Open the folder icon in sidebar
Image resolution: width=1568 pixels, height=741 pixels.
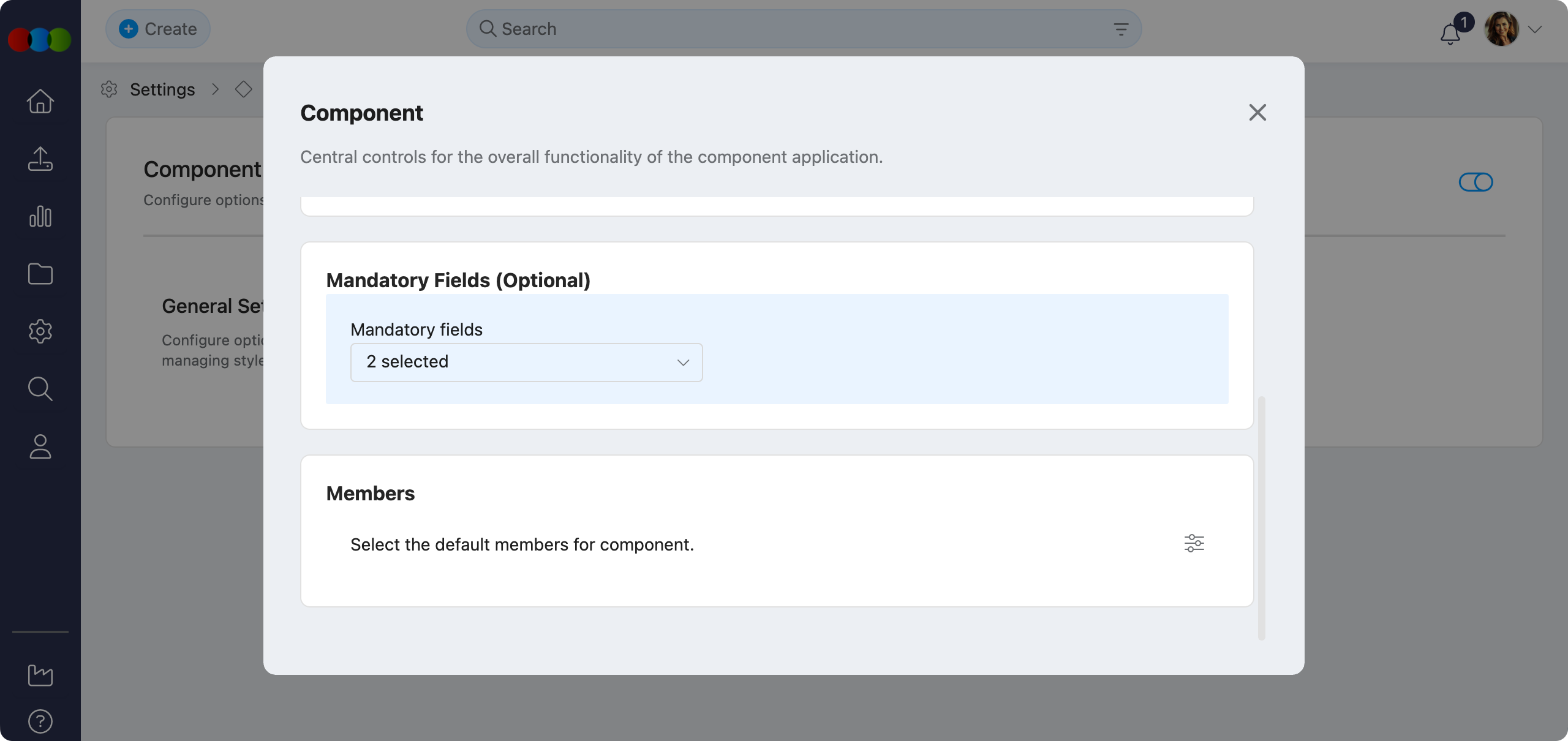(x=40, y=274)
